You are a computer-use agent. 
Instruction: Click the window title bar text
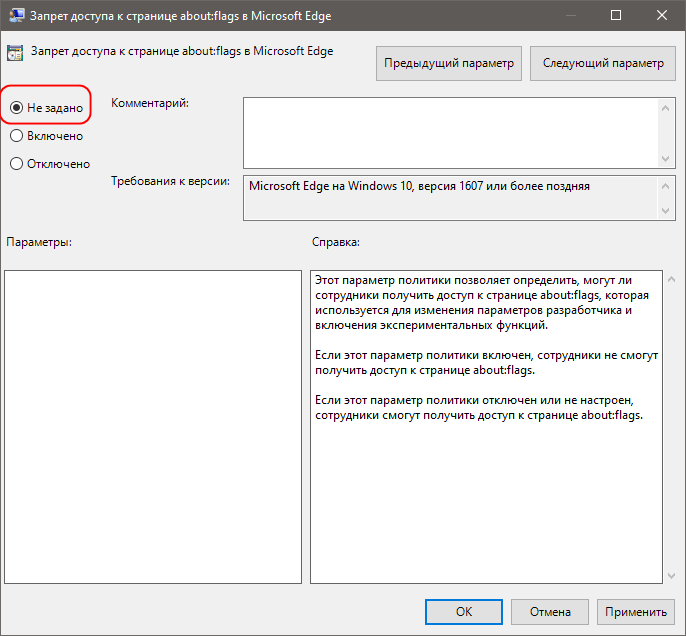tap(180, 16)
